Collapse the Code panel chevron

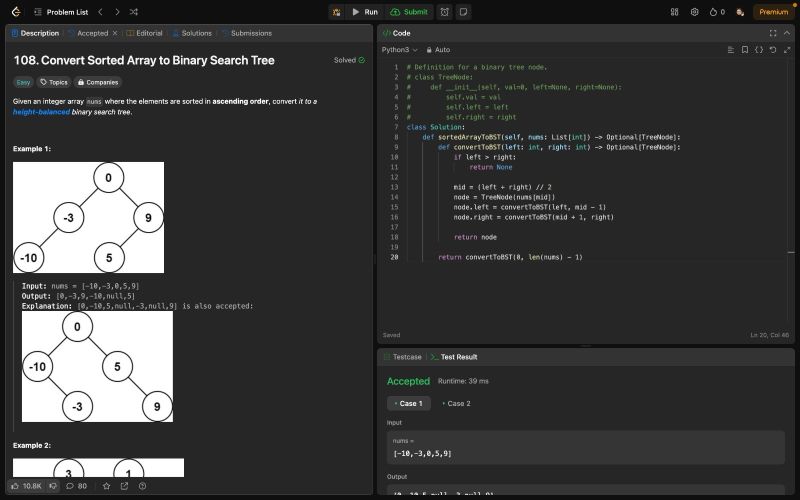click(x=787, y=33)
